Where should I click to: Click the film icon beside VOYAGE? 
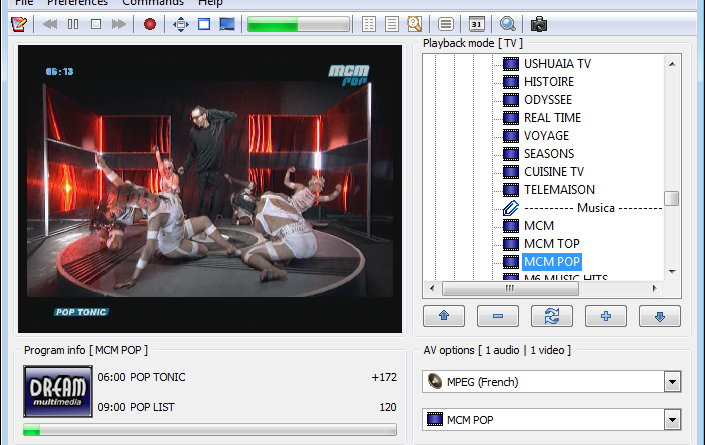click(511, 136)
